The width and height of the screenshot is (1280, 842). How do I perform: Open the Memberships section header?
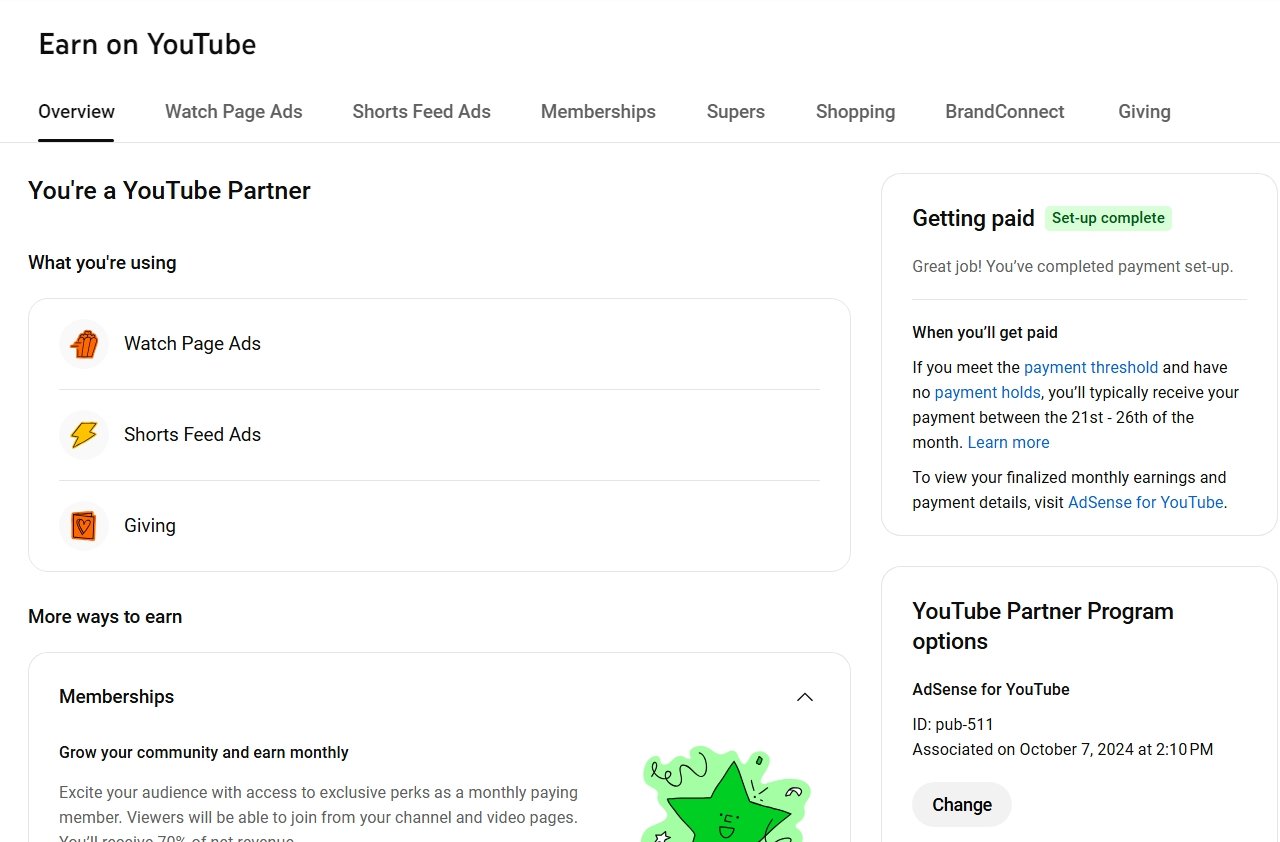(x=117, y=697)
